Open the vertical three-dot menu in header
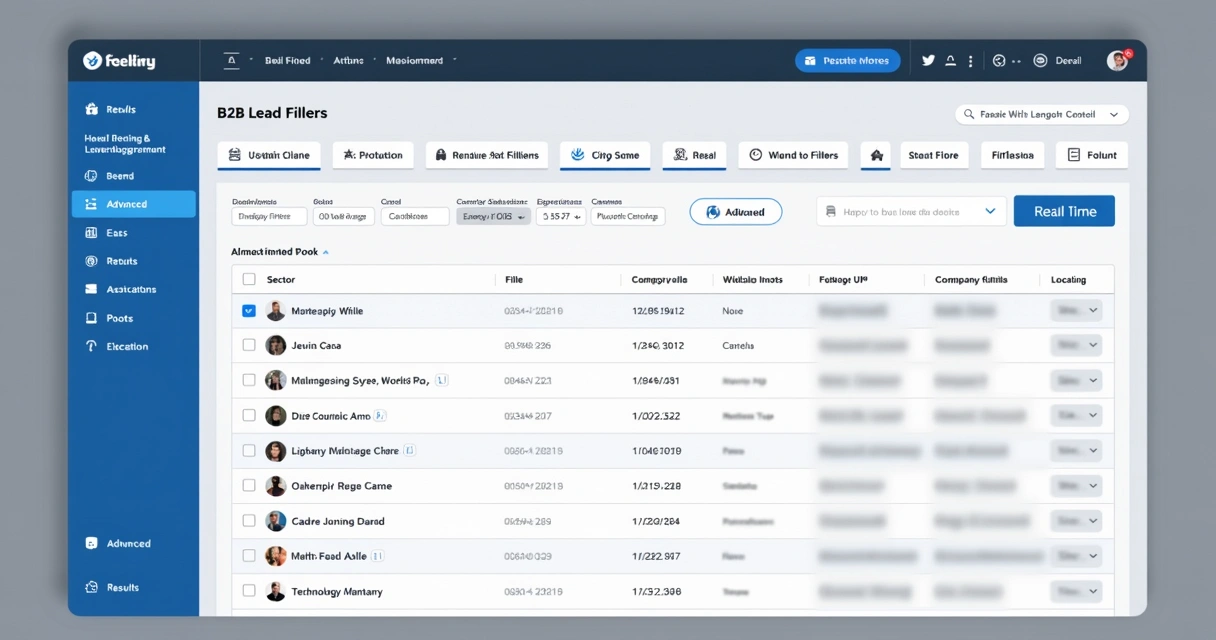The height and width of the screenshot is (640, 1216). [970, 61]
